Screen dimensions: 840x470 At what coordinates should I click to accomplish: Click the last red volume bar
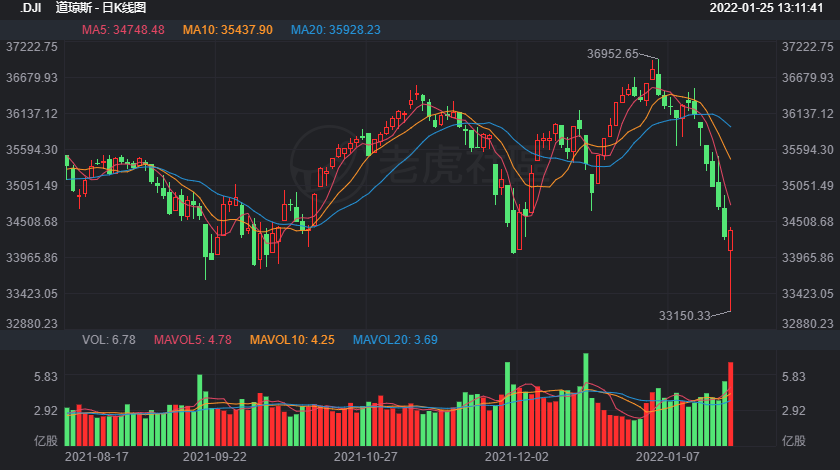[730, 404]
